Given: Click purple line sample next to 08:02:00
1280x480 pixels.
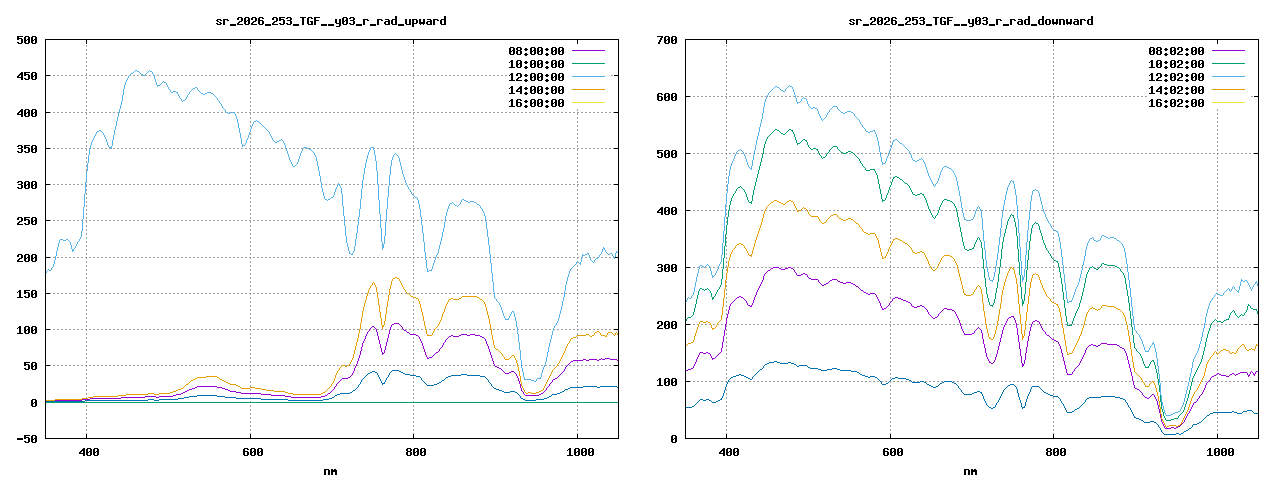Looking at the screenshot, I should coord(1228,50).
